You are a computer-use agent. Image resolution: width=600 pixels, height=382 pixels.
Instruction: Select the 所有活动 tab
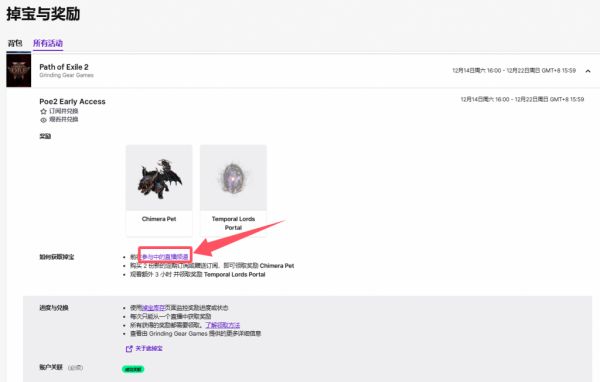[x=48, y=43]
